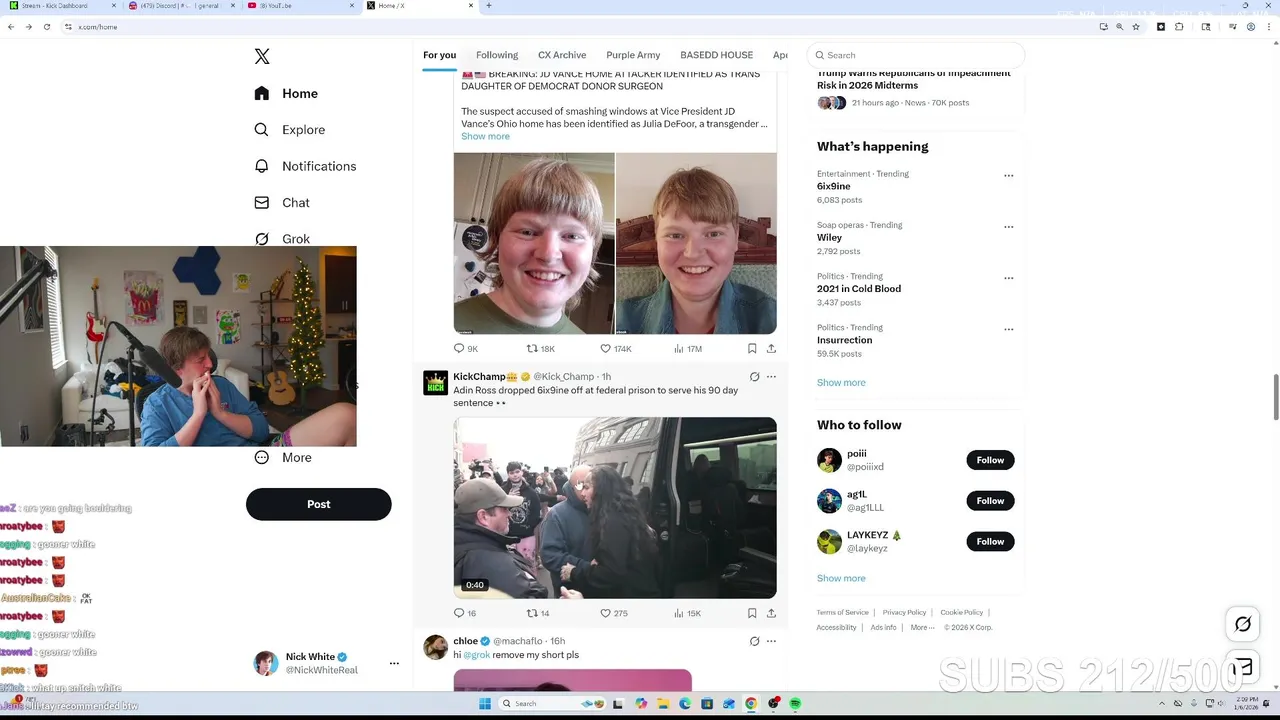Open KickChamp profile avatar
This screenshot has width=1280, height=720.
436,383
